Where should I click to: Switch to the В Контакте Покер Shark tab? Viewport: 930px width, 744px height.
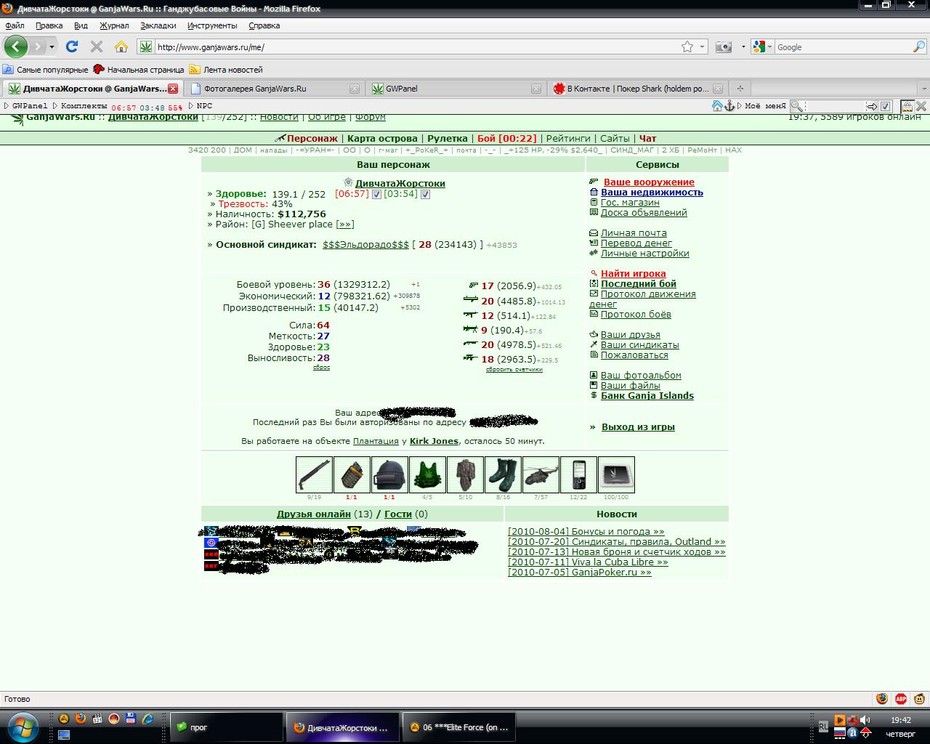click(636, 88)
